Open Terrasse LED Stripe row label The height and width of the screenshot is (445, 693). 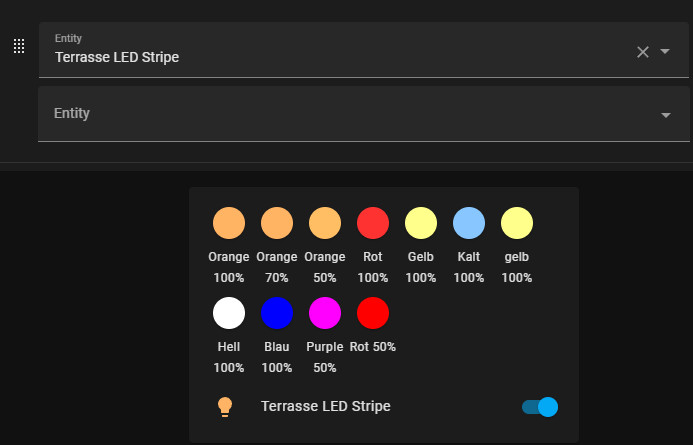[x=326, y=406]
